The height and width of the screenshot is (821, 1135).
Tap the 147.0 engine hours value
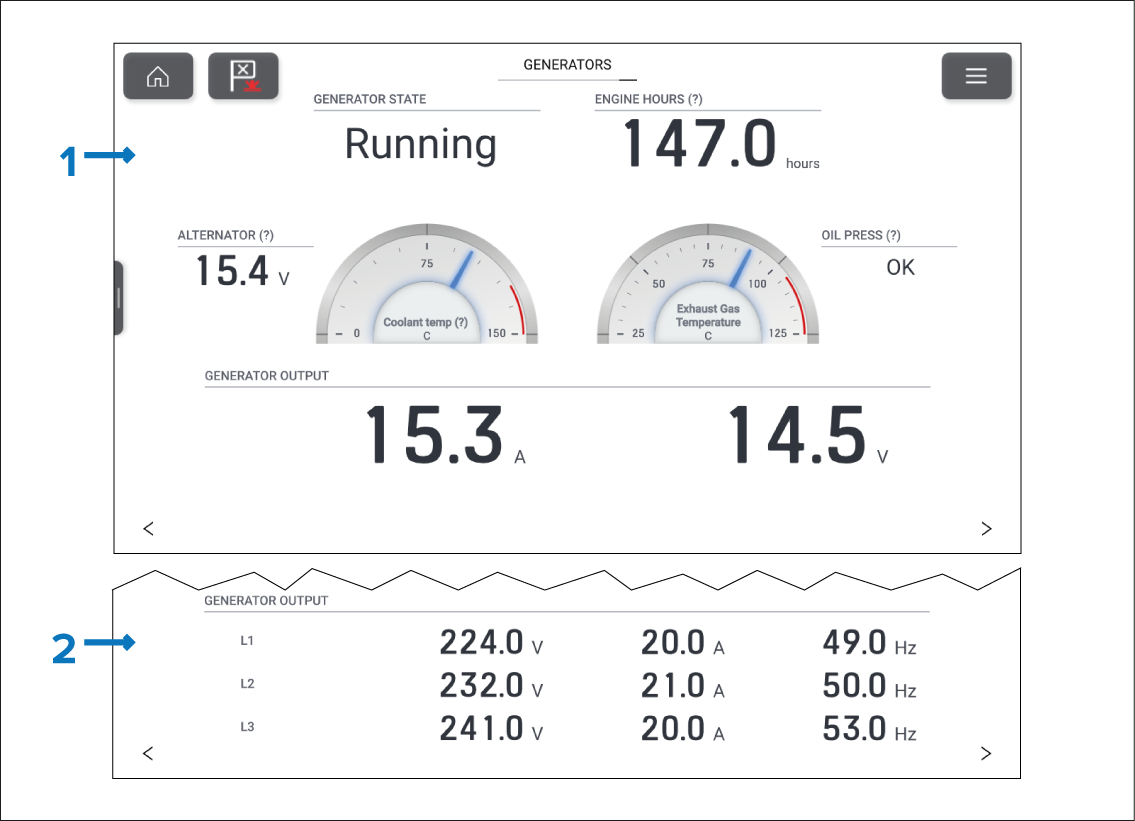[x=700, y=145]
